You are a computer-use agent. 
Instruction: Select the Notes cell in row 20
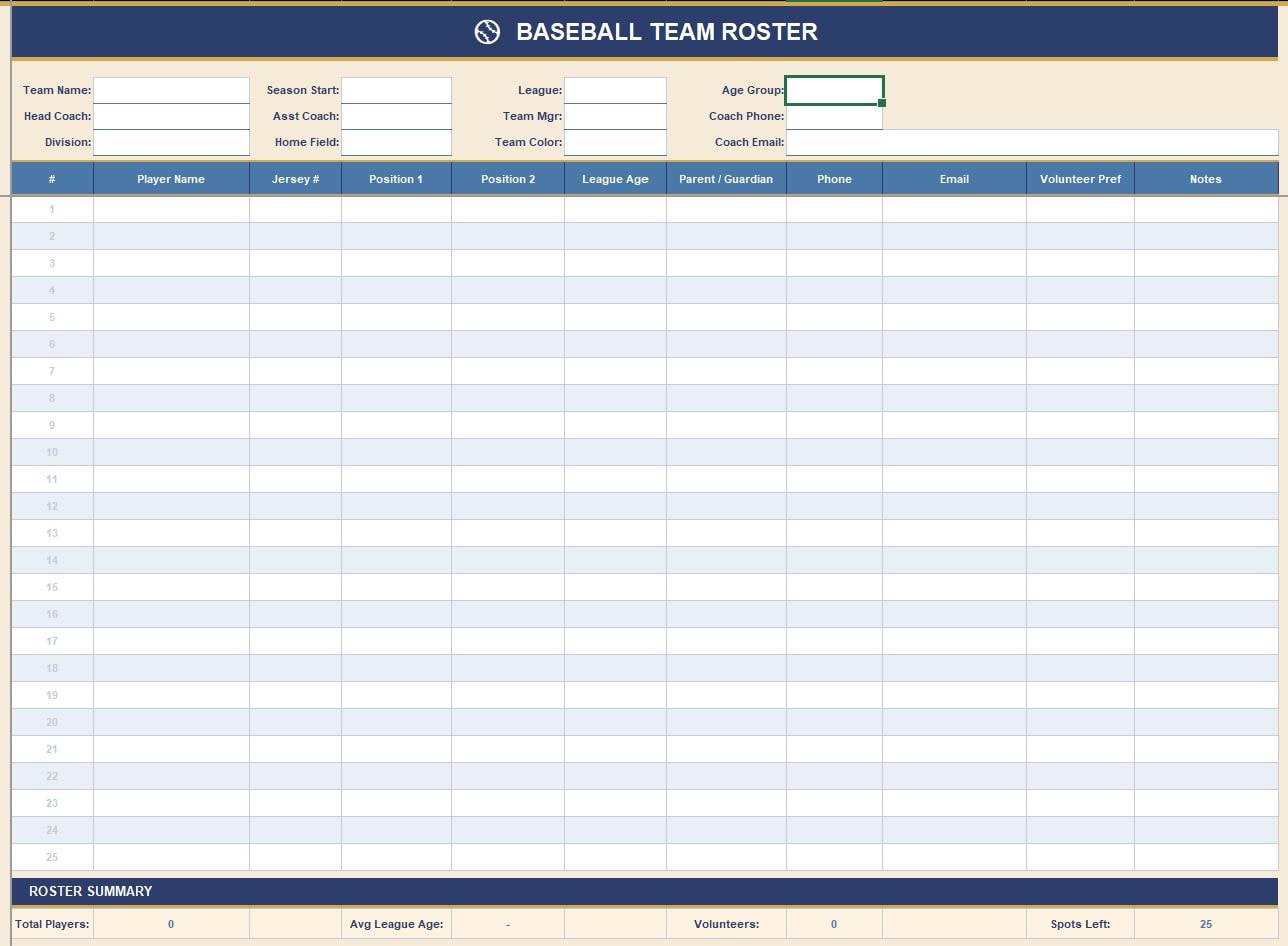click(x=1206, y=722)
